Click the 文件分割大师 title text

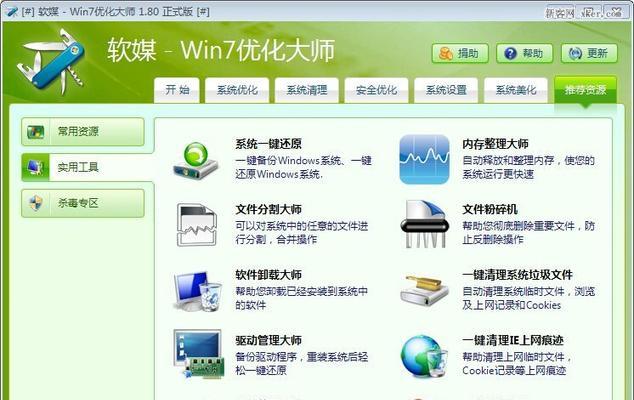pyautogui.click(x=268, y=209)
